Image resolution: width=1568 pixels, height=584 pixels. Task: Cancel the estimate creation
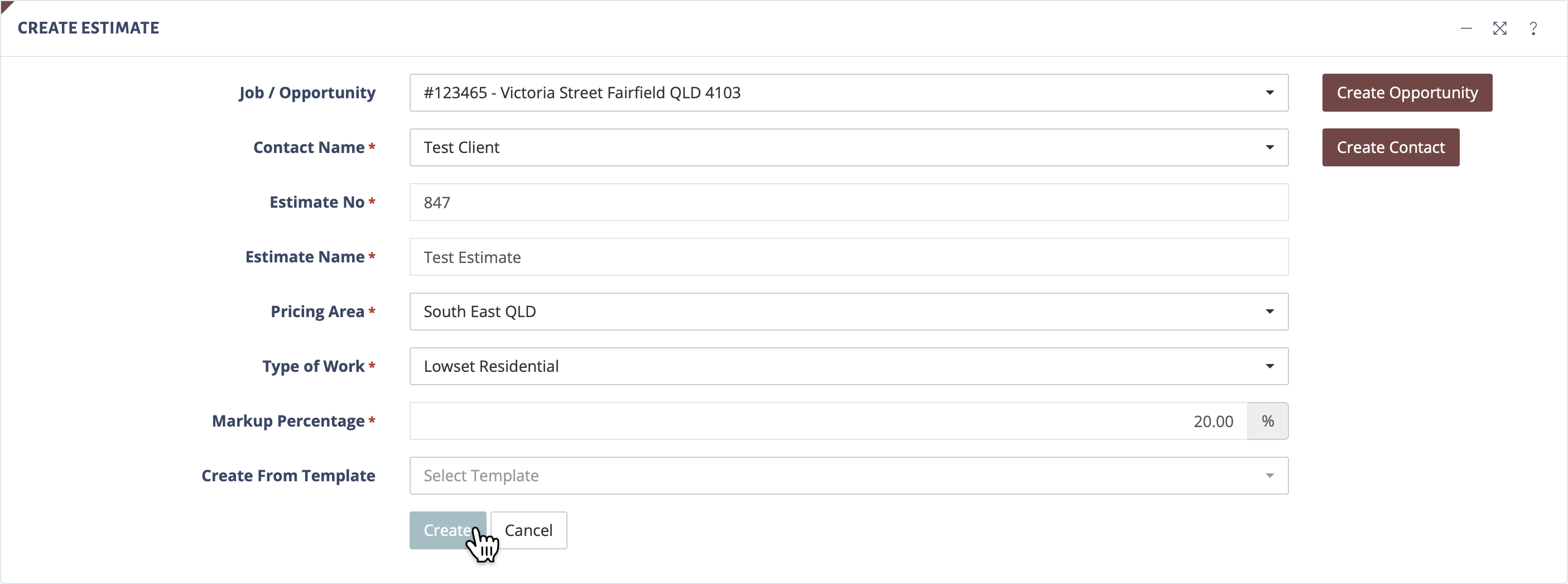pos(528,530)
